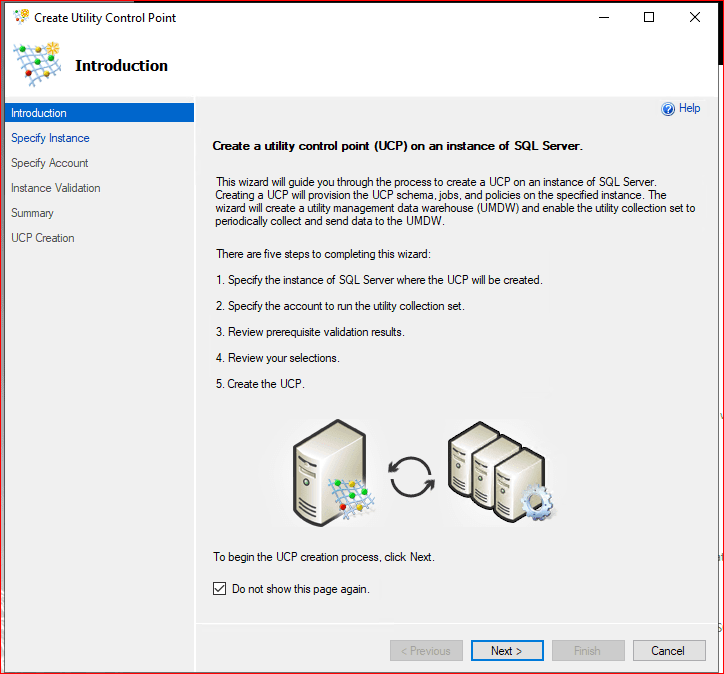Viewport: 724px width, 674px height.
Task: Maximize the wizard window
Action: tap(649, 17)
